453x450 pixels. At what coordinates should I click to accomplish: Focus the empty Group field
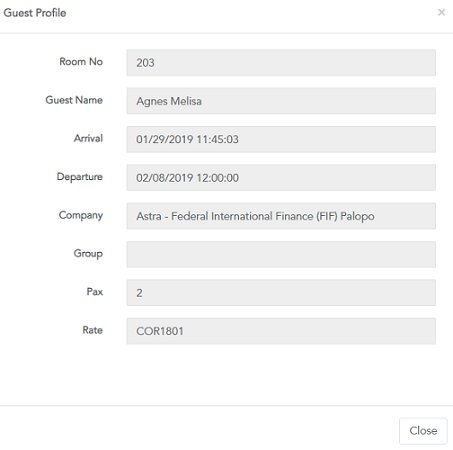pyautogui.click(x=281, y=254)
